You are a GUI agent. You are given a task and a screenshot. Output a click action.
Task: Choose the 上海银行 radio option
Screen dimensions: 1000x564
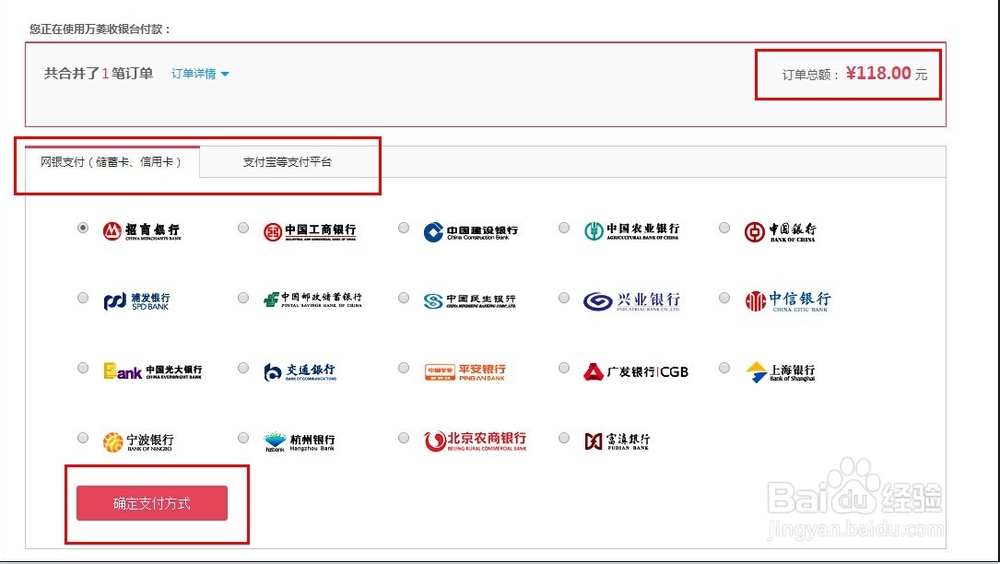point(724,367)
